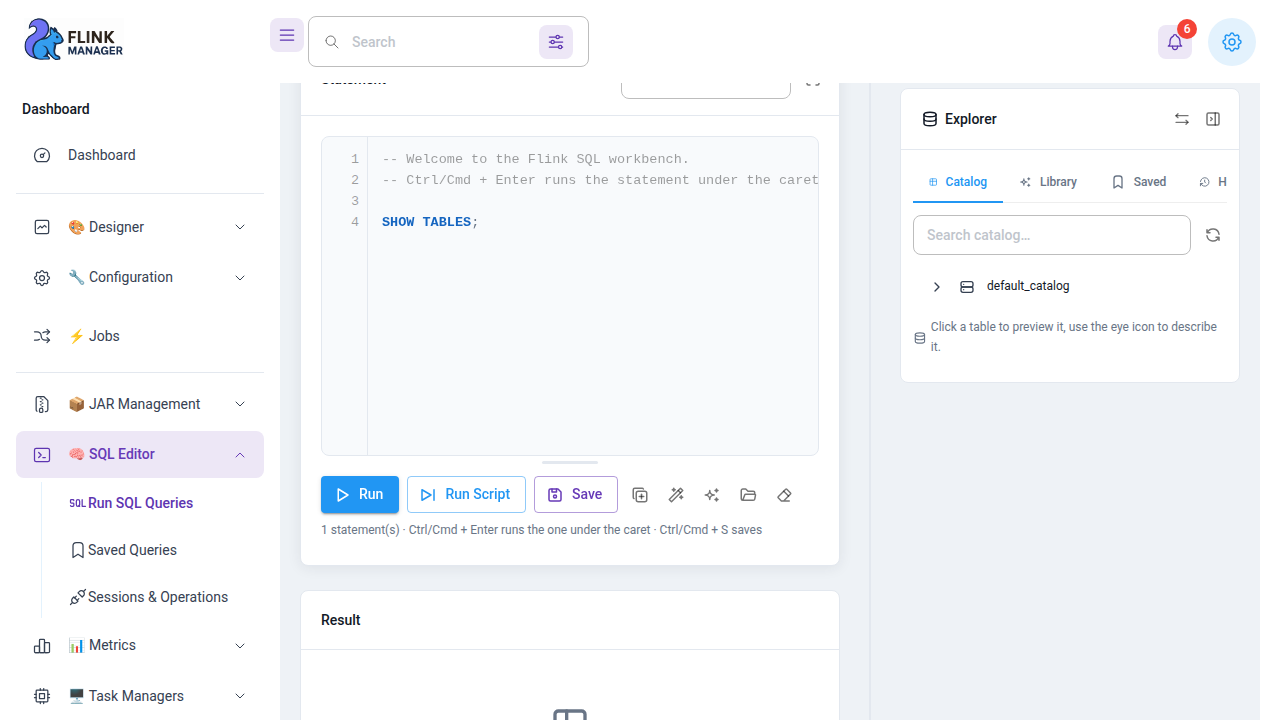Collapse the SQL Editor menu chevron
Viewport: 1280px width, 720px height.
(x=240, y=454)
